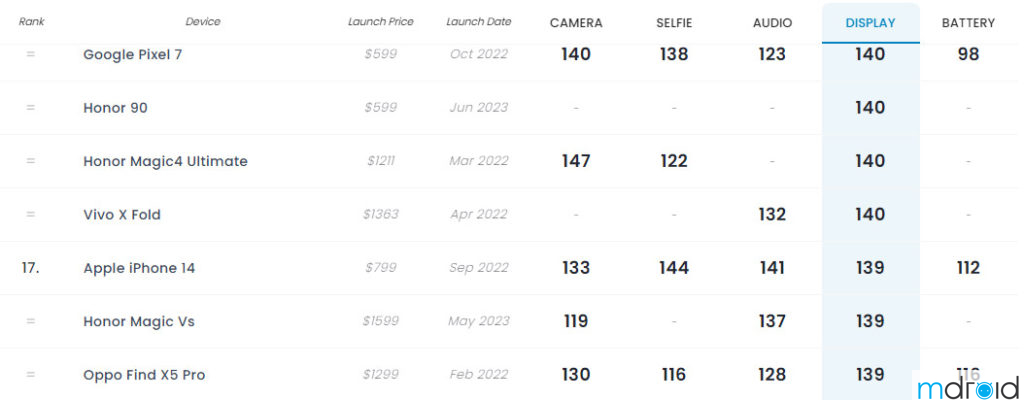This screenshot has height=400, width=1024.
Task: Click the Vivo X Fold audio score 132
Action: coord(772,215)
